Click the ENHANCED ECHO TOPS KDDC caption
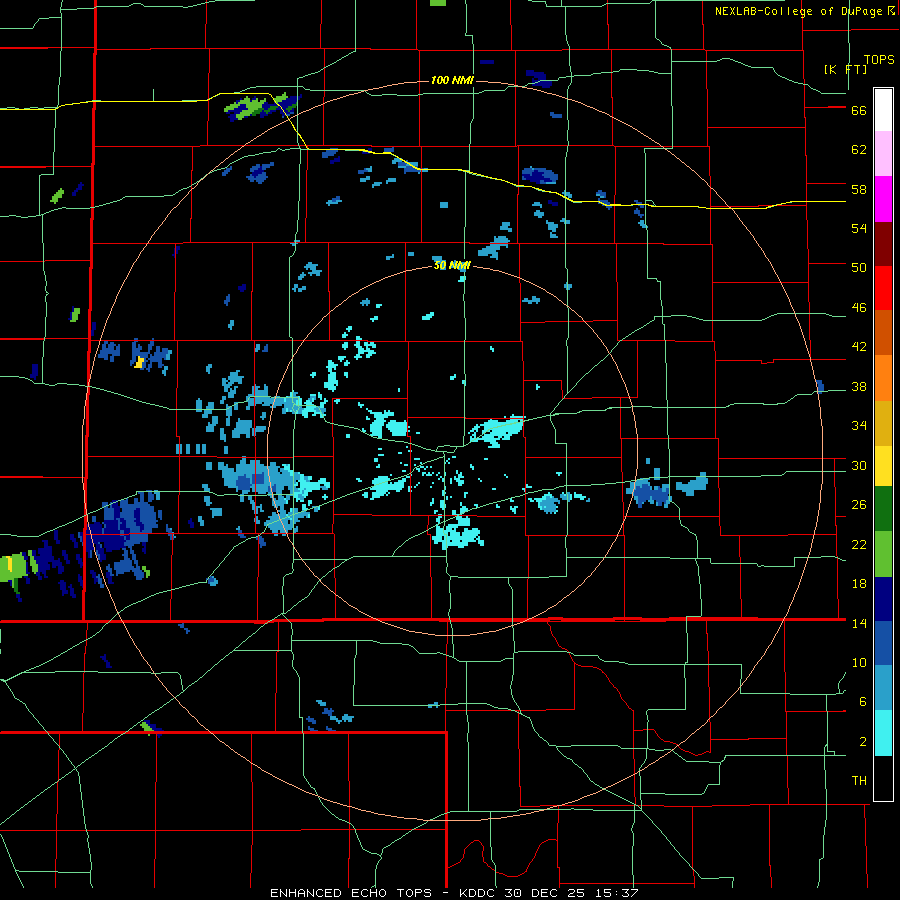The height and width of the screenshot is (900, 900). [x=454, y=893]
